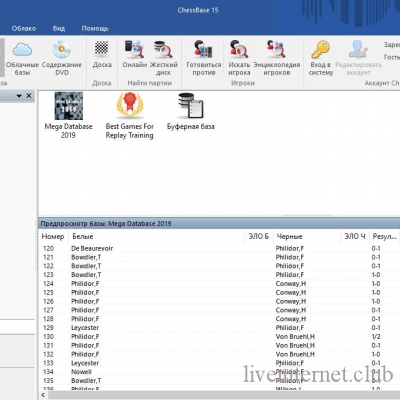Select Philidor,F in game 124 row
This screenshot has height=400, width=400.
tap(85, 284)
